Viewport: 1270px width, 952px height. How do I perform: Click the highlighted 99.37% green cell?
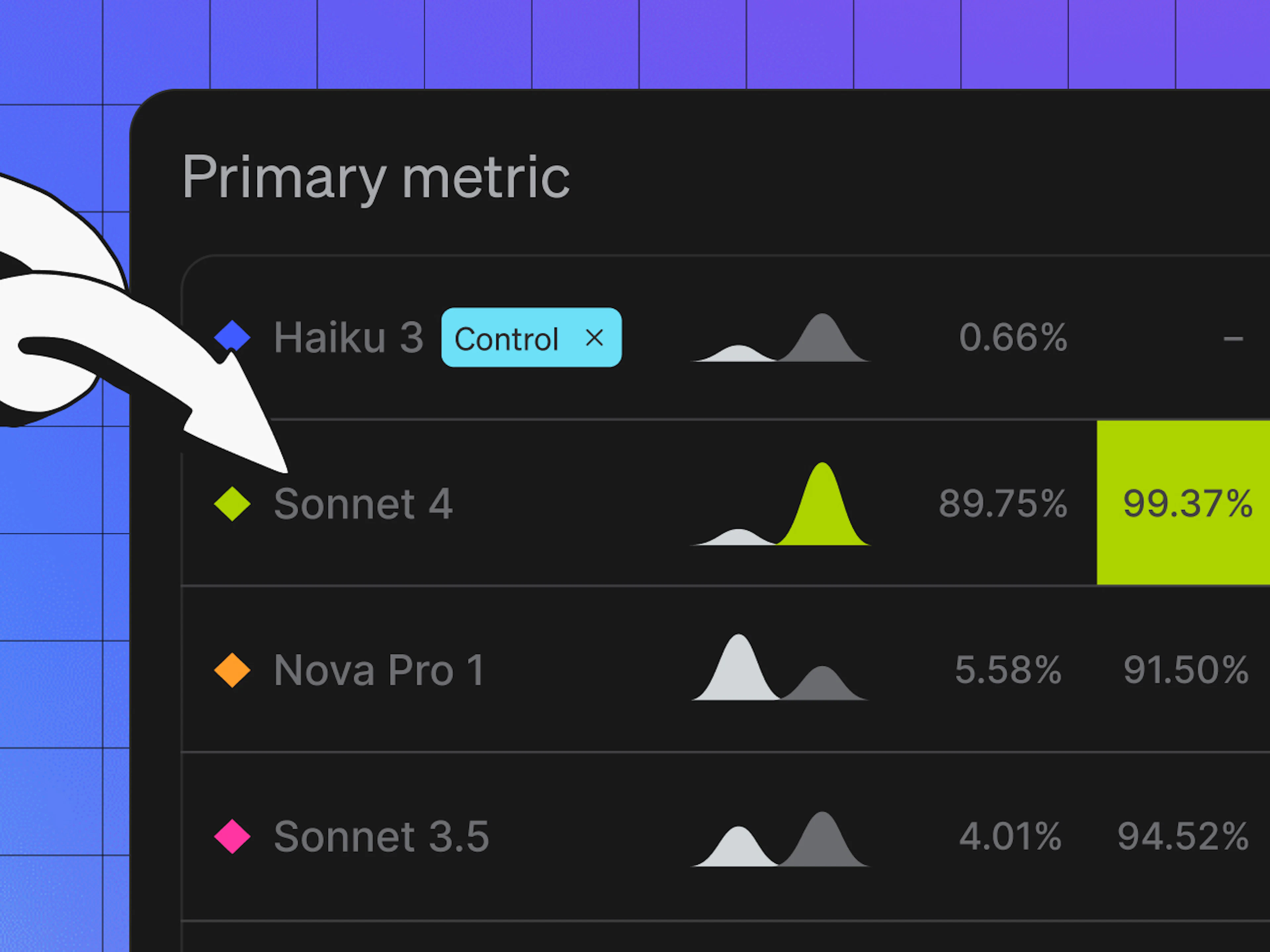point(1183,503)
